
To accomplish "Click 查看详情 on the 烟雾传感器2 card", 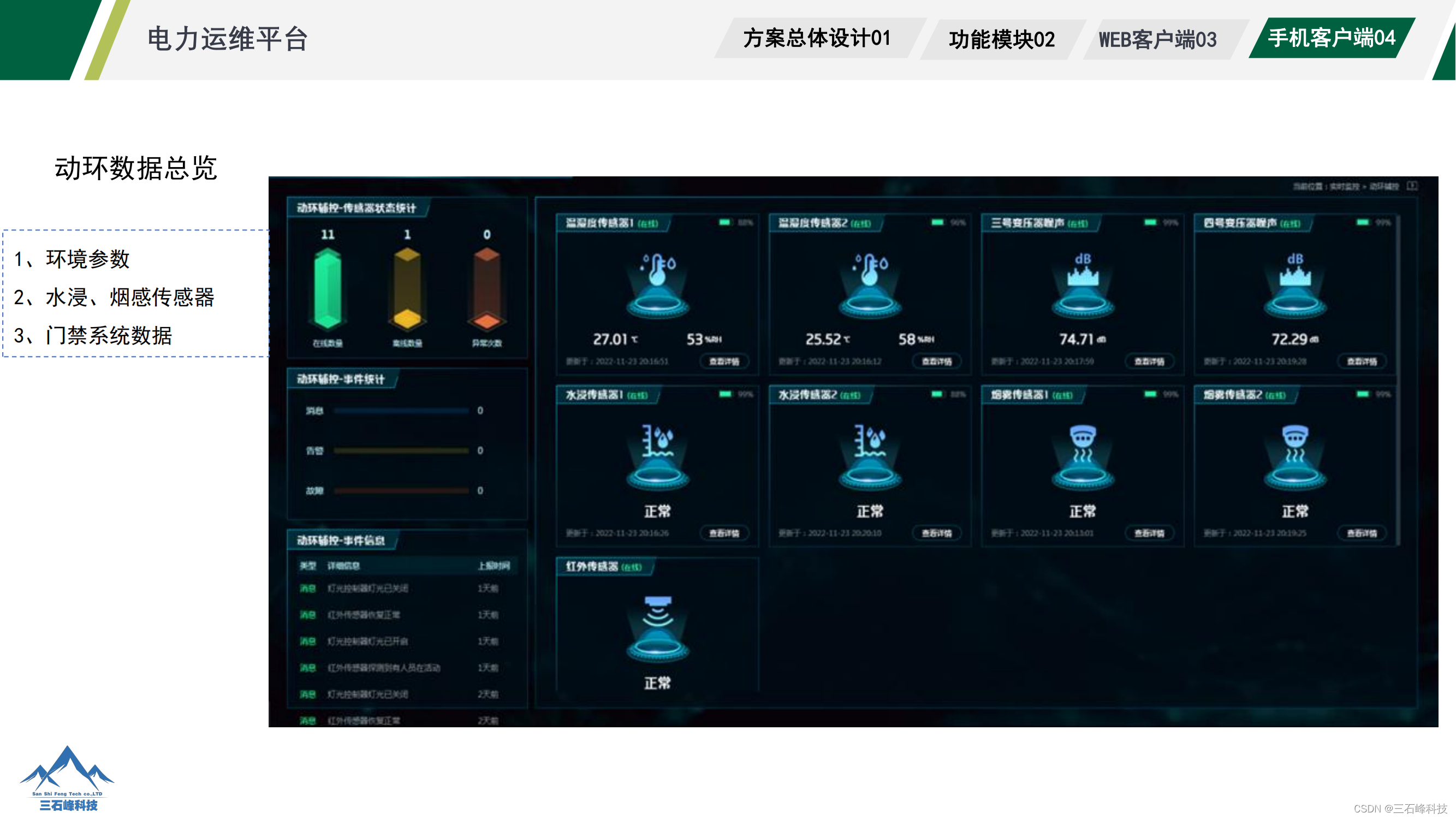I will click(1362, 533).
